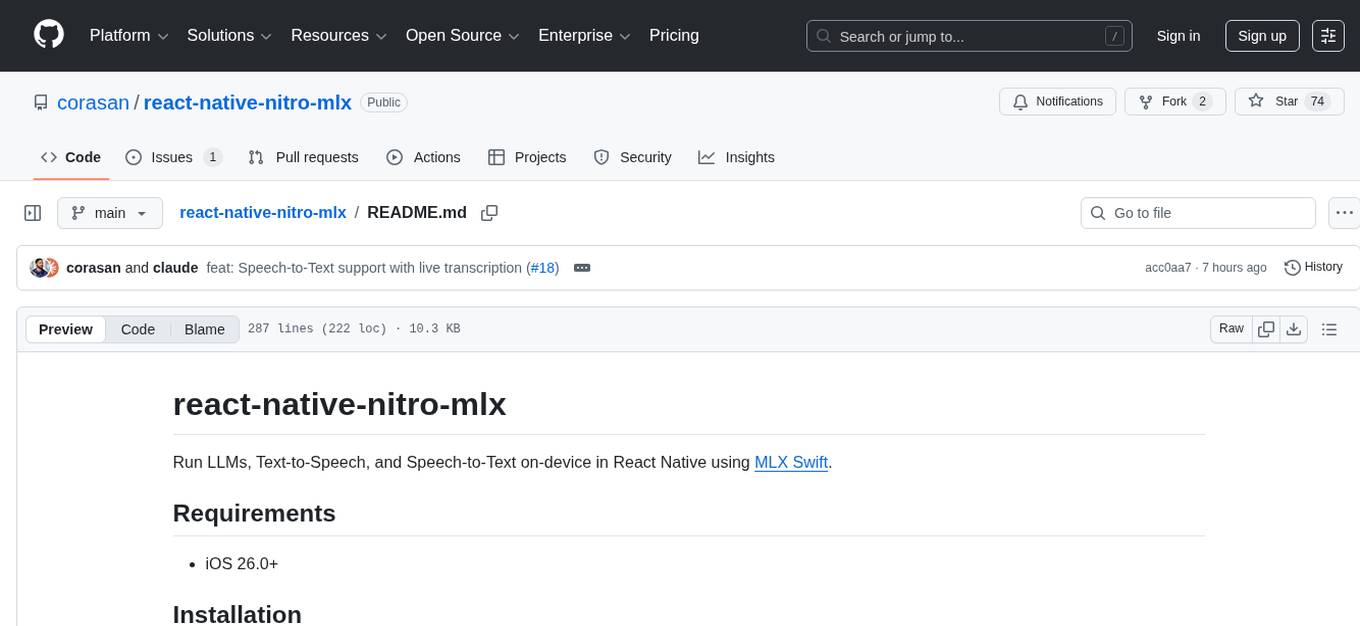This screenshot has width=1360, height=626.
Task: Switch to the Blame tab
Action: coord(204,329)
